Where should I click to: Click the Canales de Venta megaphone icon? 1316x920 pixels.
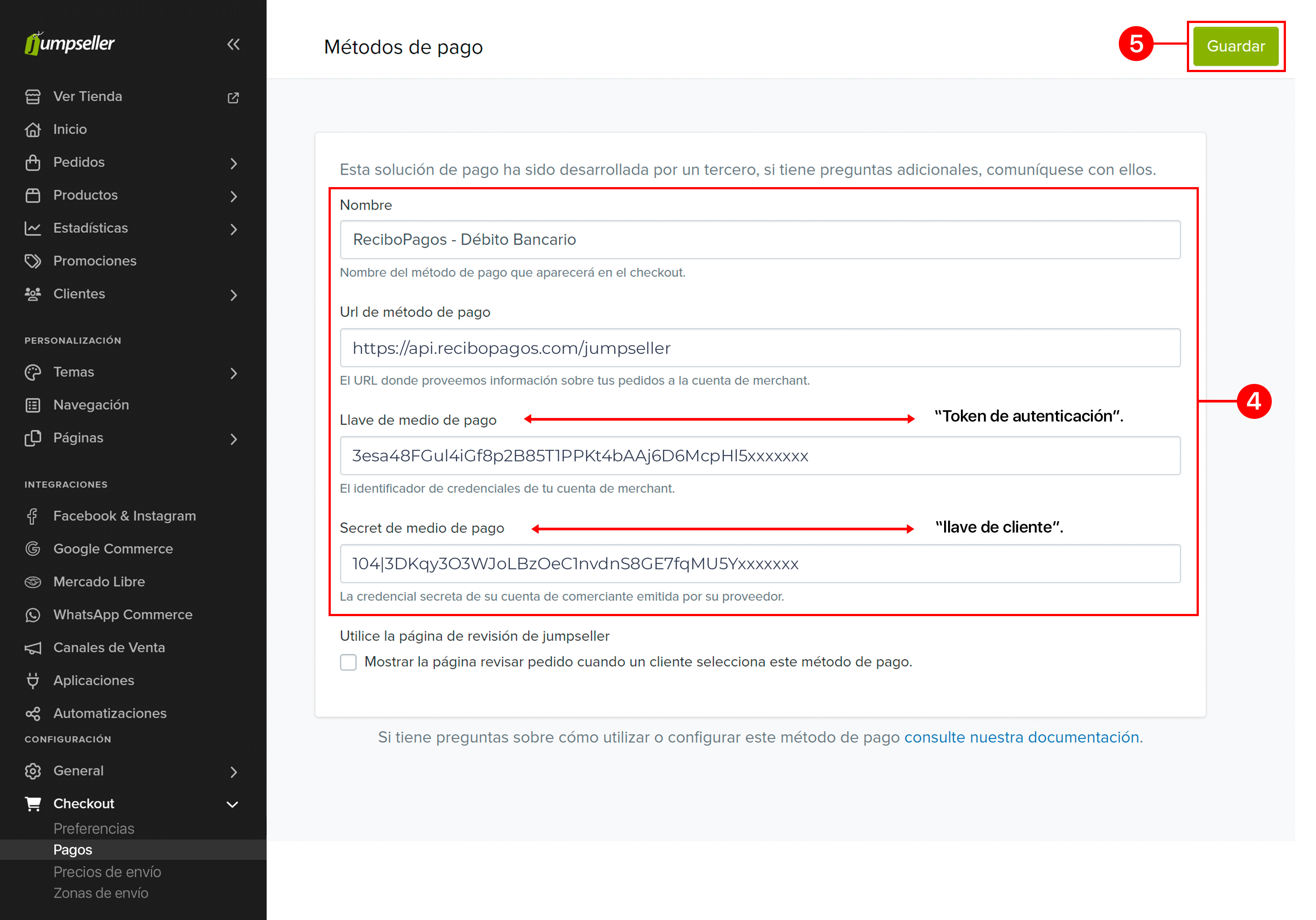pos(33,648)
